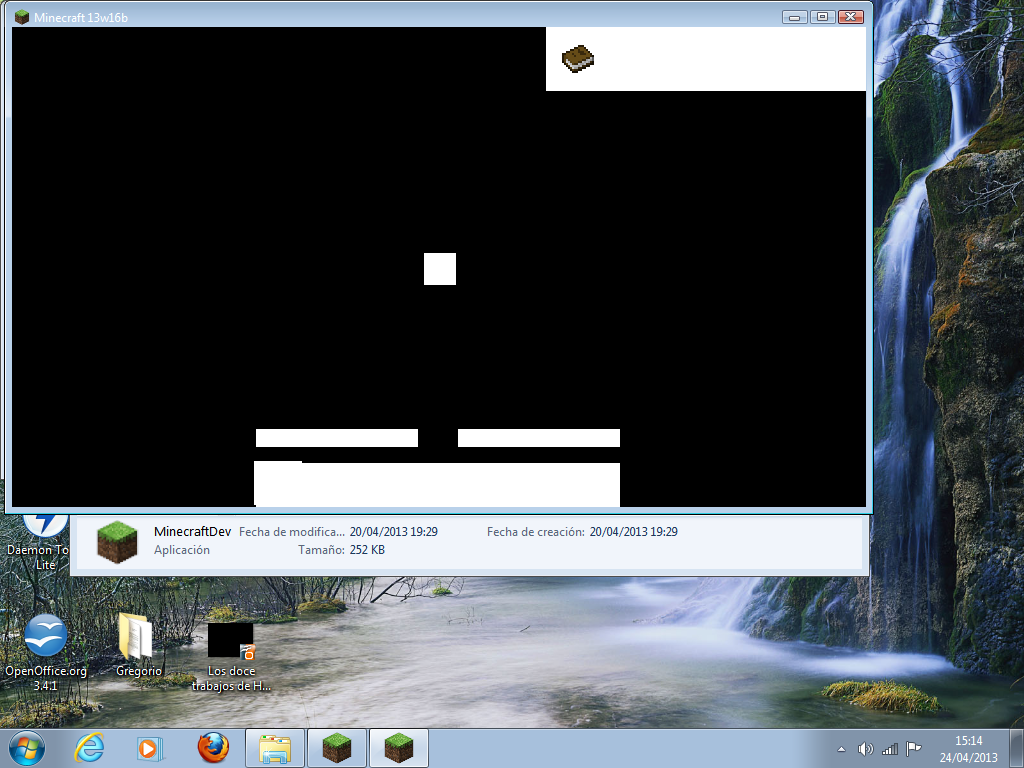
Task: Switch to second Minecraft taskbar button
Action: (399, 748)
